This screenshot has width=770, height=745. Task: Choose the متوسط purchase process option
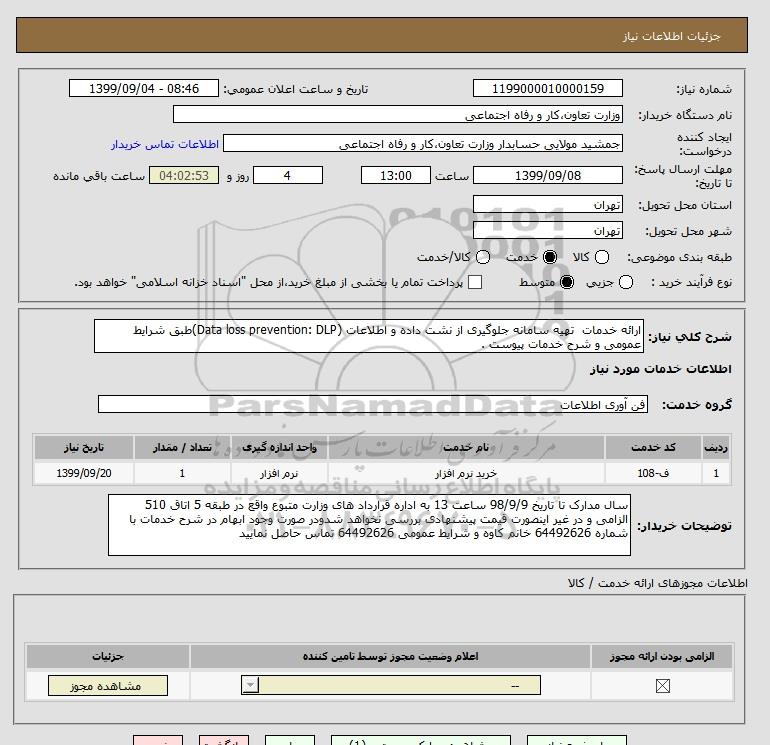point(567,282)
